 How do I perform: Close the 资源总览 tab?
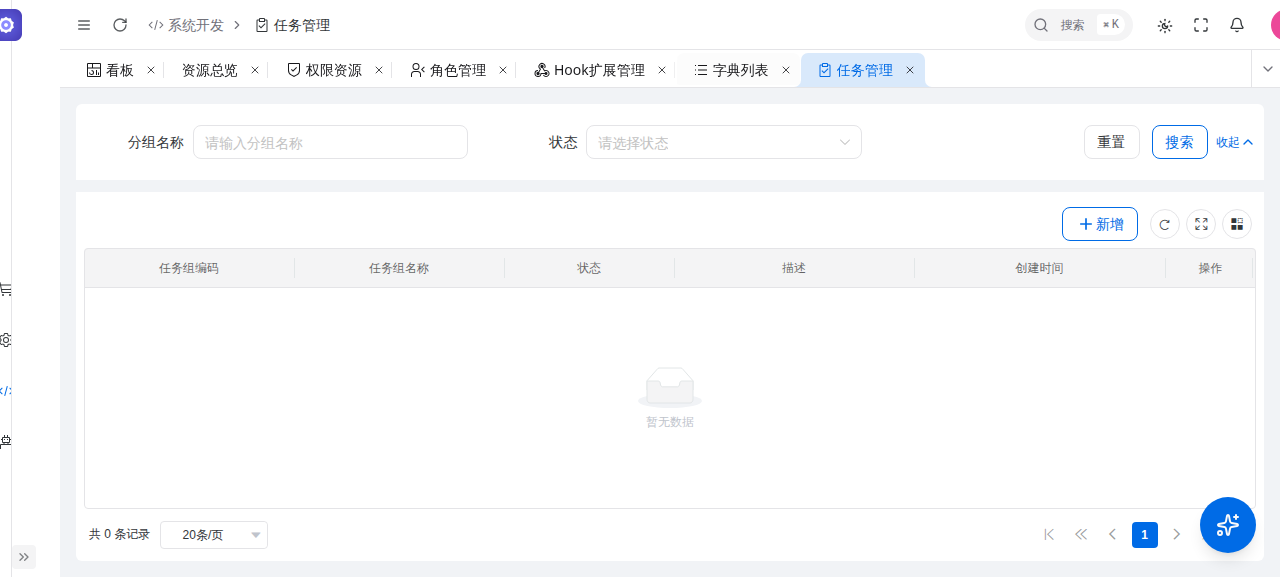tap(254, 70)
